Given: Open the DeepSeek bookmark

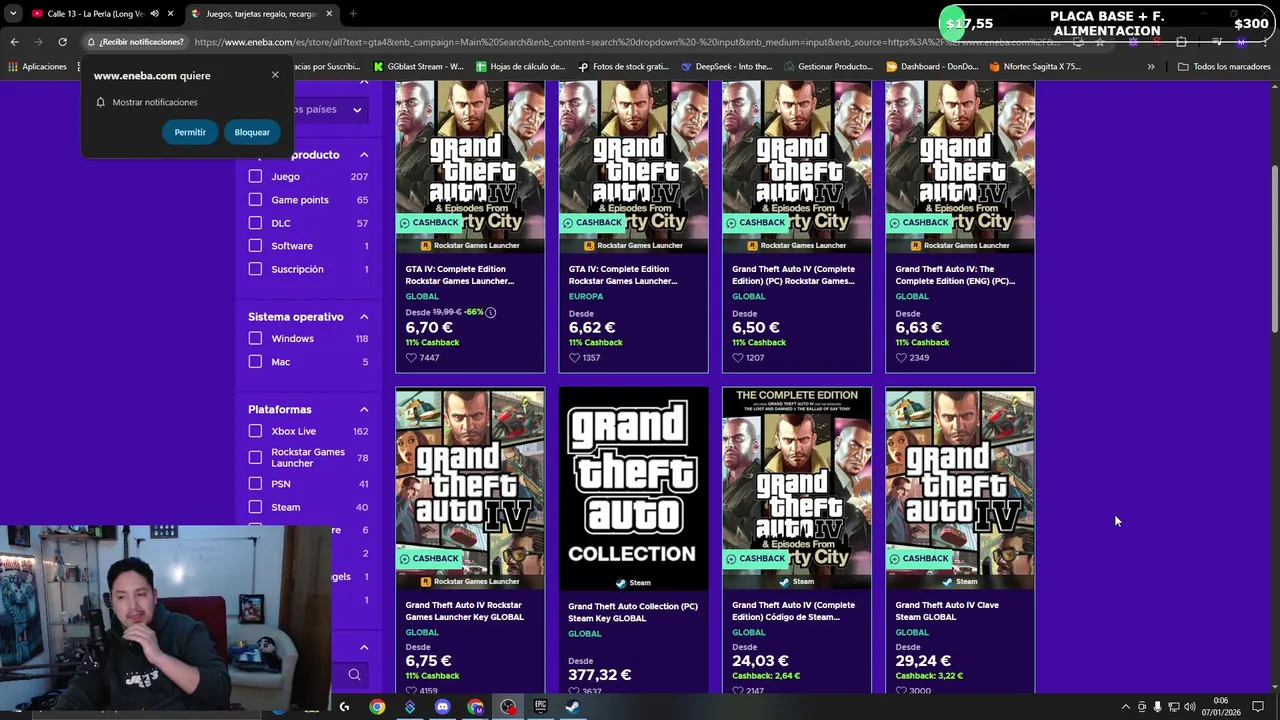Looking at the screenshot, I should [x=726, y=67].
